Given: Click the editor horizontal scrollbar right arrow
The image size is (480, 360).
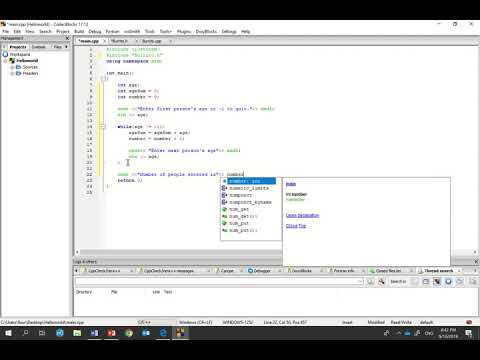Looking at the screenshot, I should click(475, 252).
